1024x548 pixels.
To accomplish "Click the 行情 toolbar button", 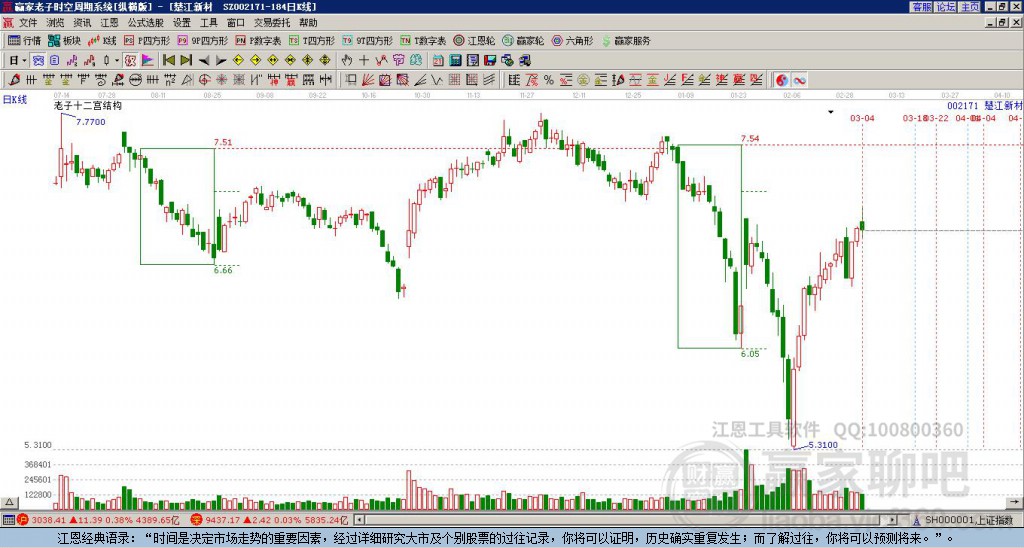I will [x=24, y=40].
